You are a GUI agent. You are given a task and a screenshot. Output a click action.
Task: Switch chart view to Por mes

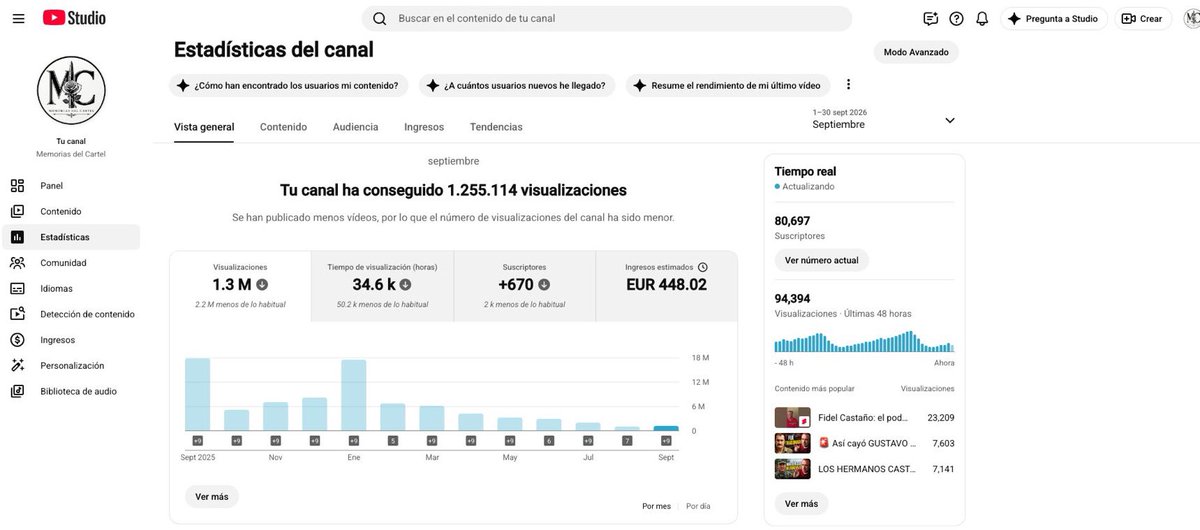656,506
